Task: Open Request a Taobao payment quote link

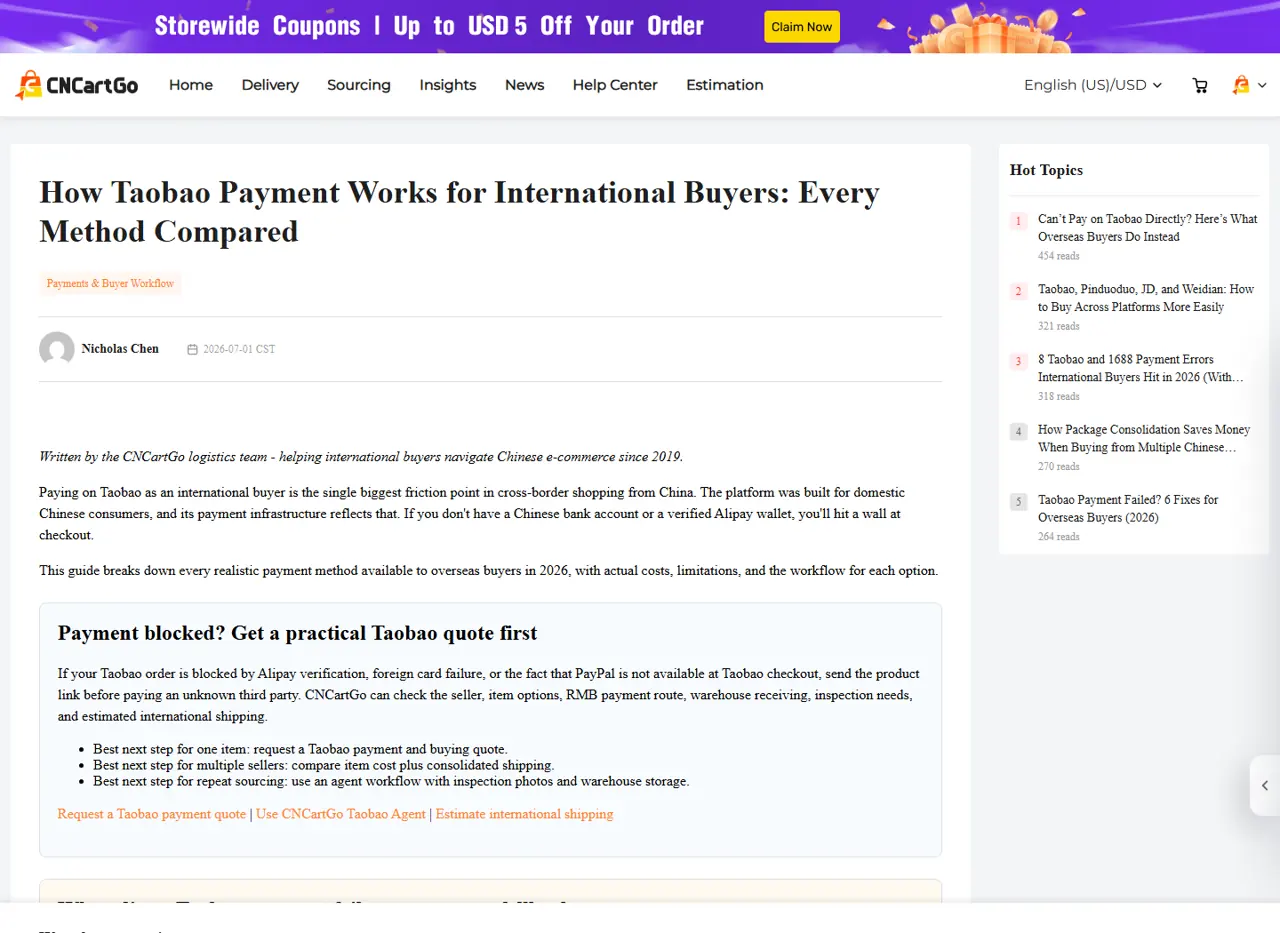Action: point(152,814)
